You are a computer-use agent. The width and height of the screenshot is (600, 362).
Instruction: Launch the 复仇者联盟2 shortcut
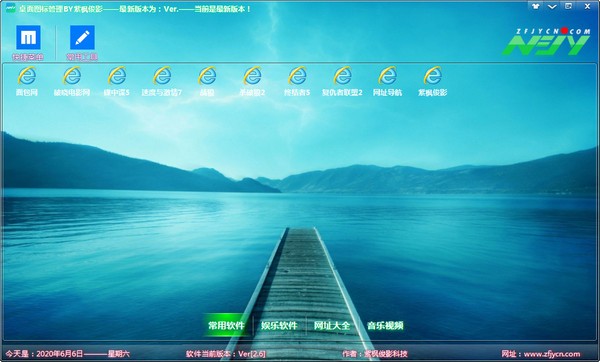342,81
